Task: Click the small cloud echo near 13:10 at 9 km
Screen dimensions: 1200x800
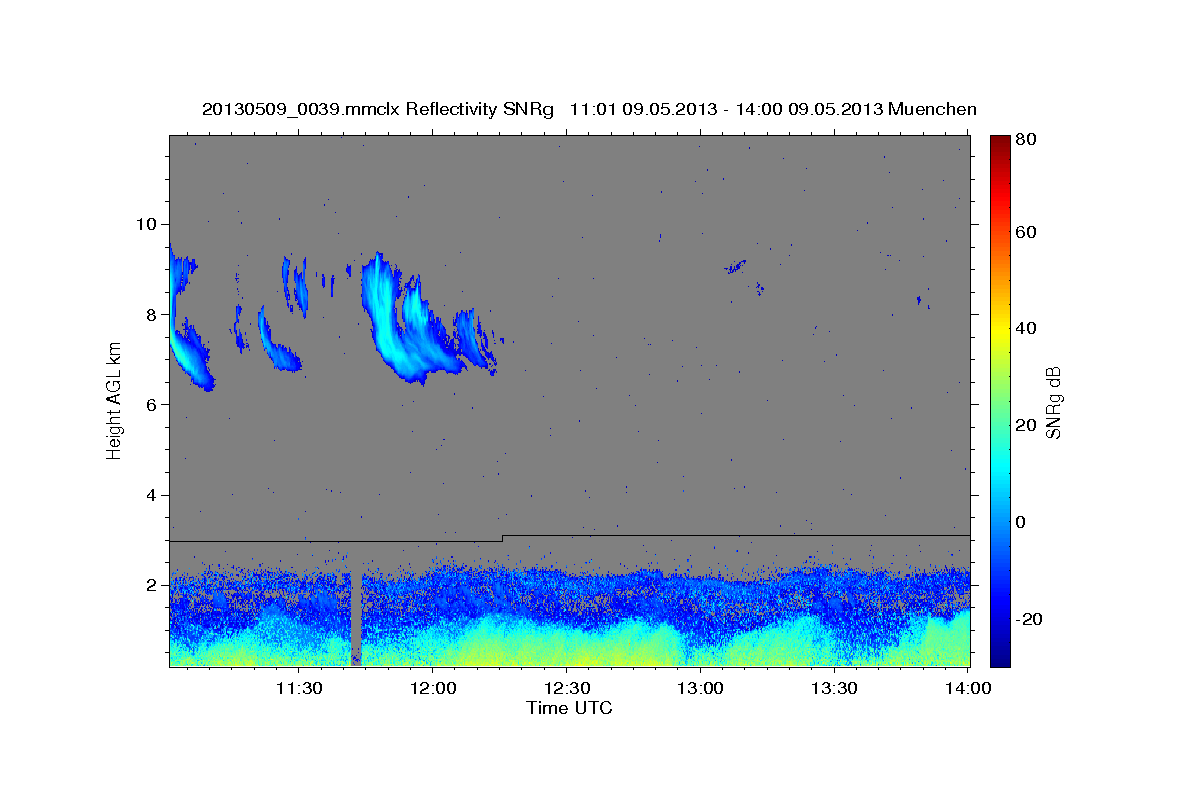Action: pos(736,266)
